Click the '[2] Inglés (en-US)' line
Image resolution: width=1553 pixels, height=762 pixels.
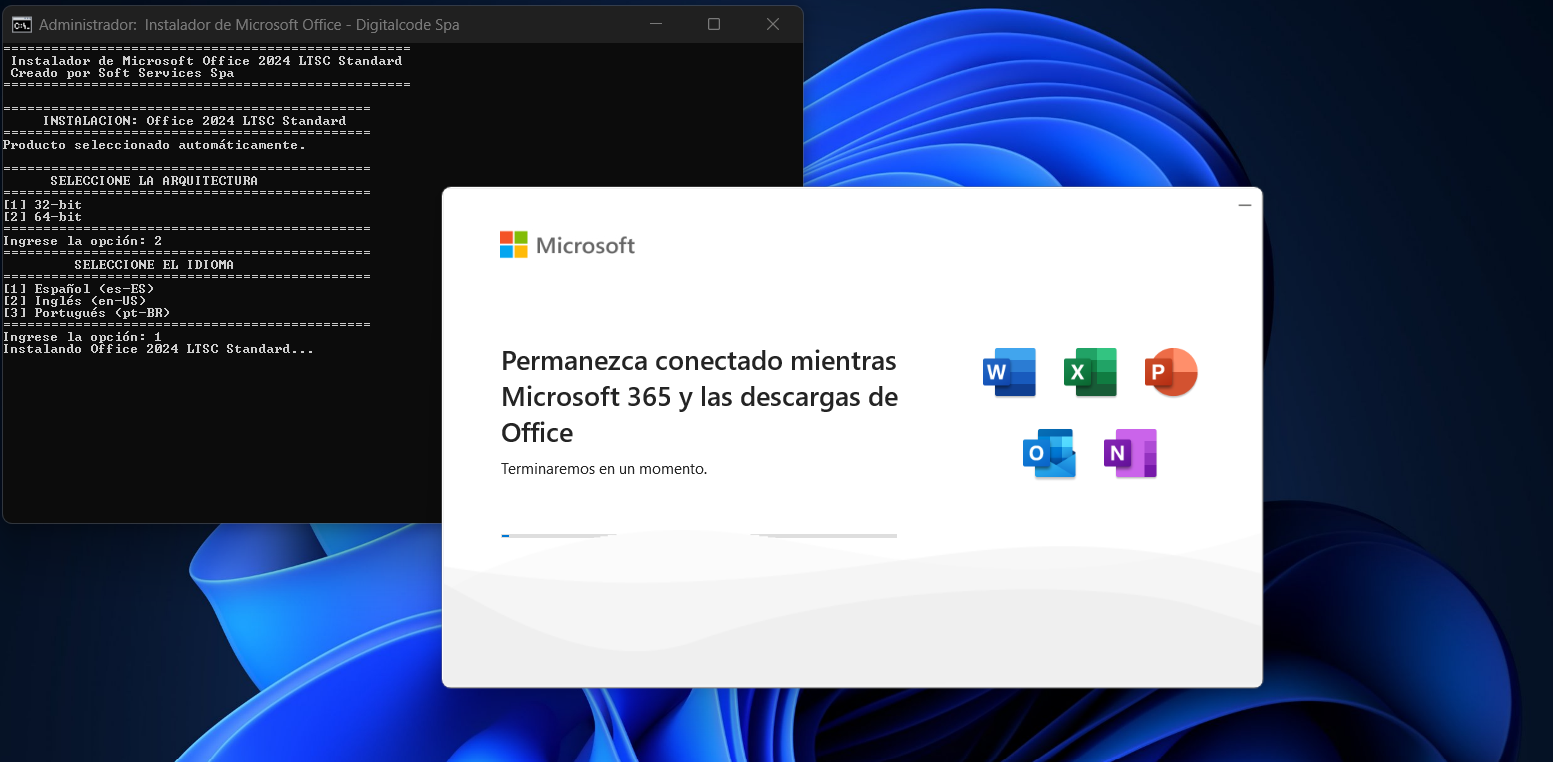[x=75, y=301]
